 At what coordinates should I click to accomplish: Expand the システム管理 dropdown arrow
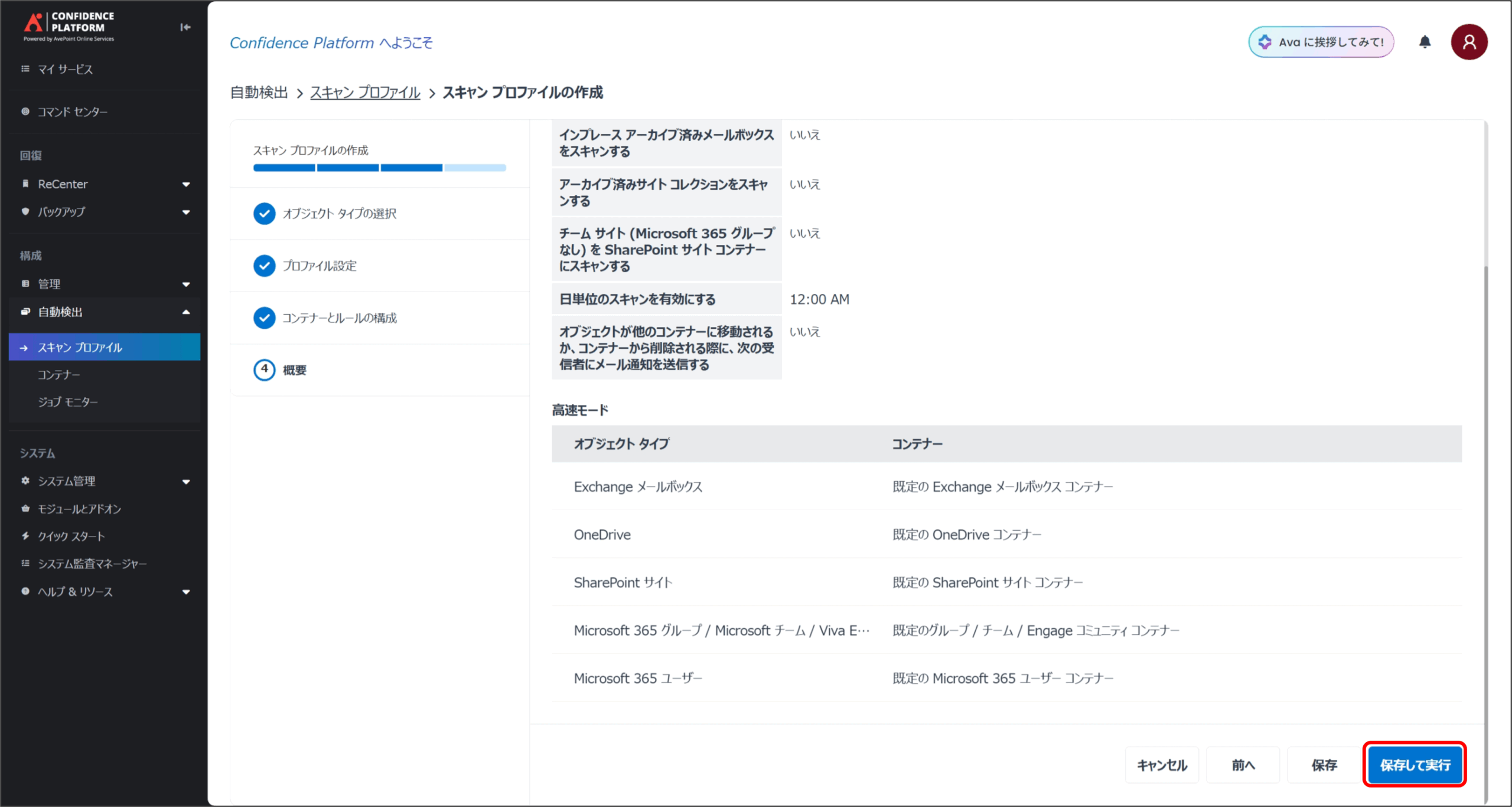[186, 482]
